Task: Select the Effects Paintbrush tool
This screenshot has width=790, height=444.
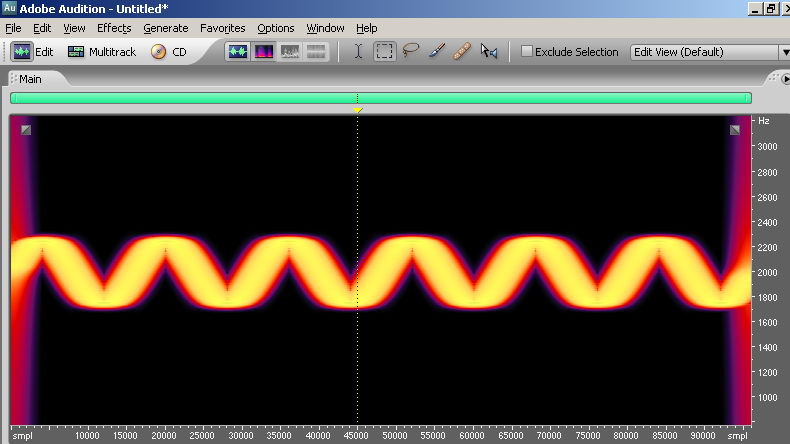Action: click(437, 52)
